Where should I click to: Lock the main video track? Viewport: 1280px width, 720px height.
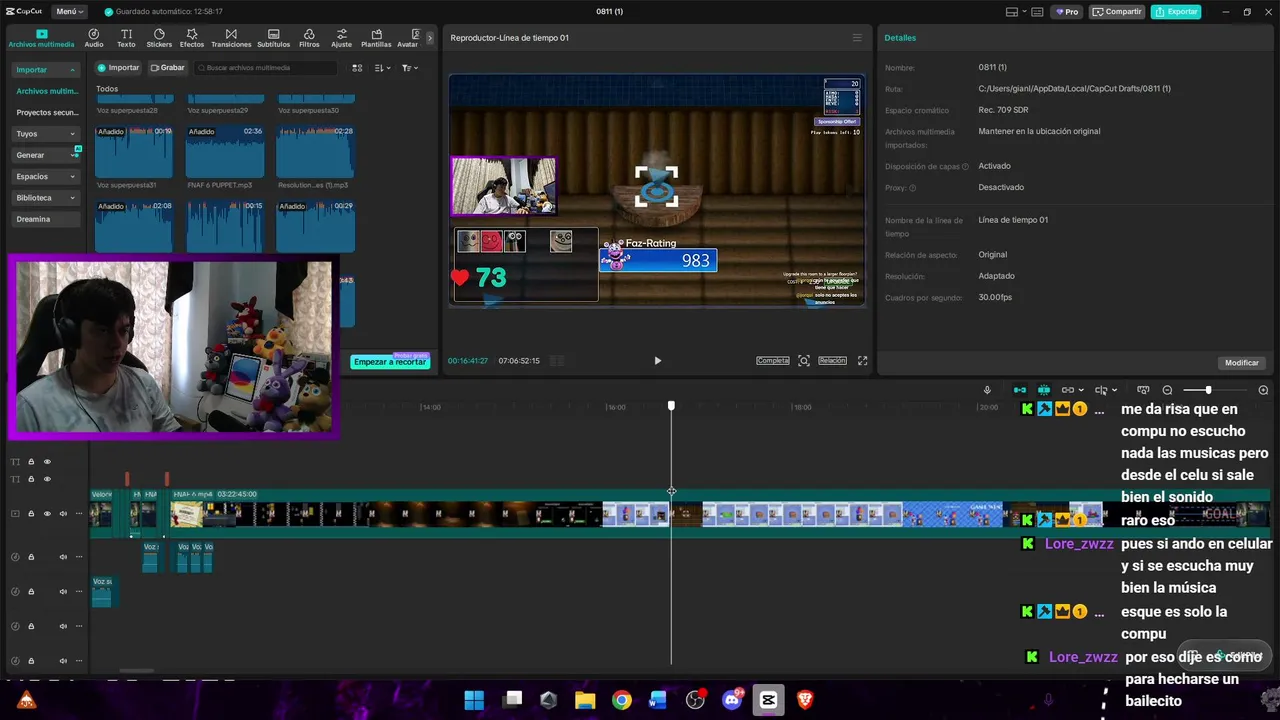click(31, 514)
